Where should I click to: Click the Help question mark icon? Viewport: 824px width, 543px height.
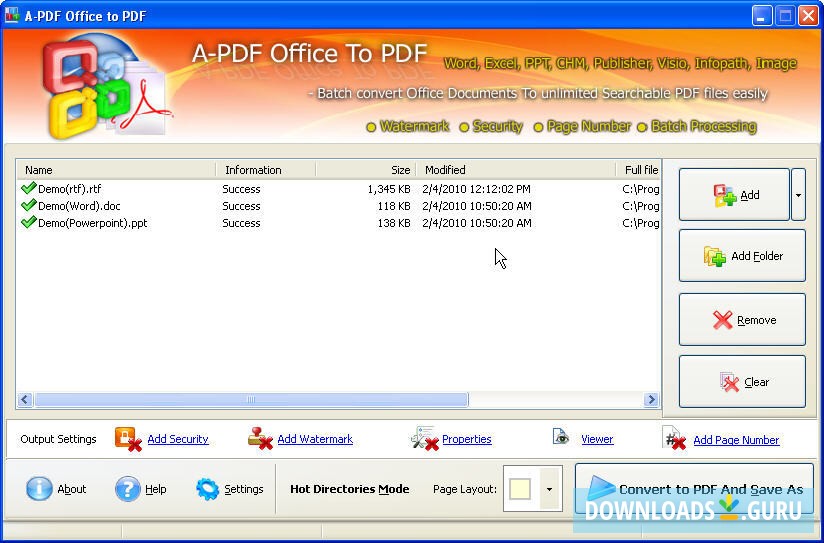pyautogui.click(x=128, y=489)
